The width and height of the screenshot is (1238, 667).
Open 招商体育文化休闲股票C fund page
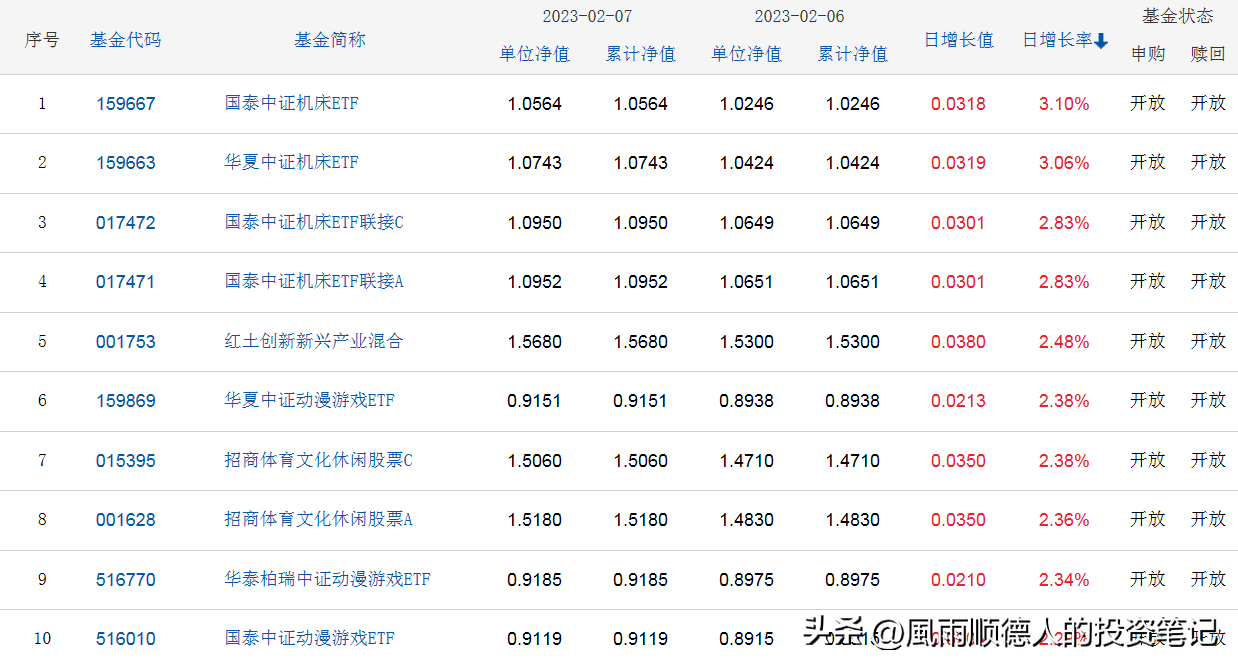coord(319,460)
